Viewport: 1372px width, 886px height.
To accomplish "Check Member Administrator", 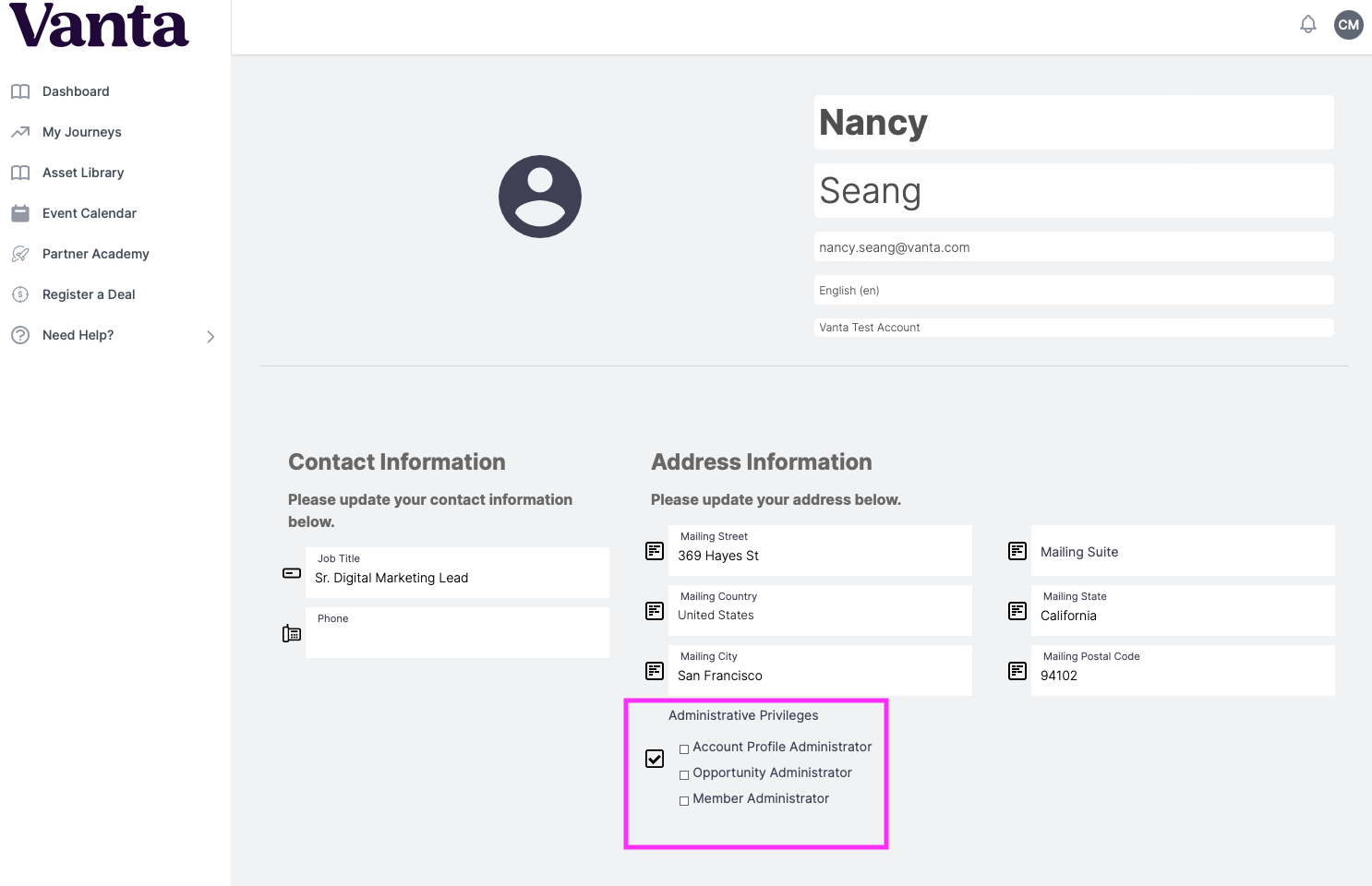I will click(684, 801).
